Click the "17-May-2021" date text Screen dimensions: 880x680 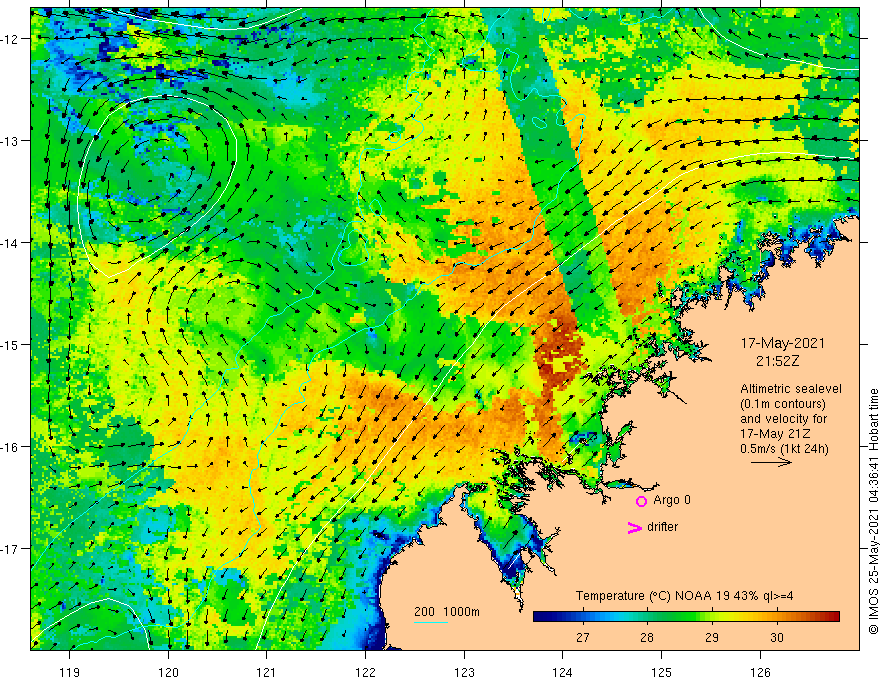782,343
